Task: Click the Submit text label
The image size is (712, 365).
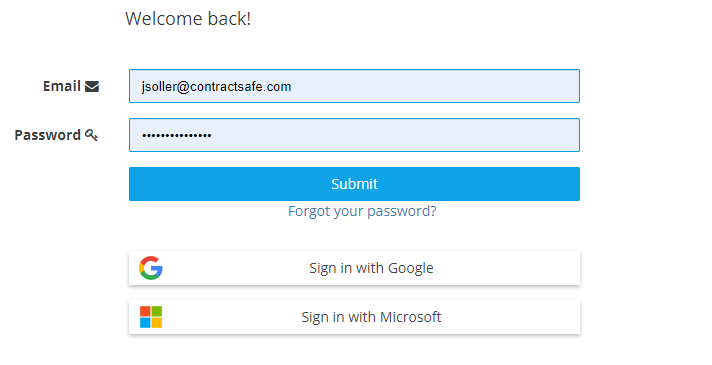Action: pyautogui.click(x=354, y=184)
